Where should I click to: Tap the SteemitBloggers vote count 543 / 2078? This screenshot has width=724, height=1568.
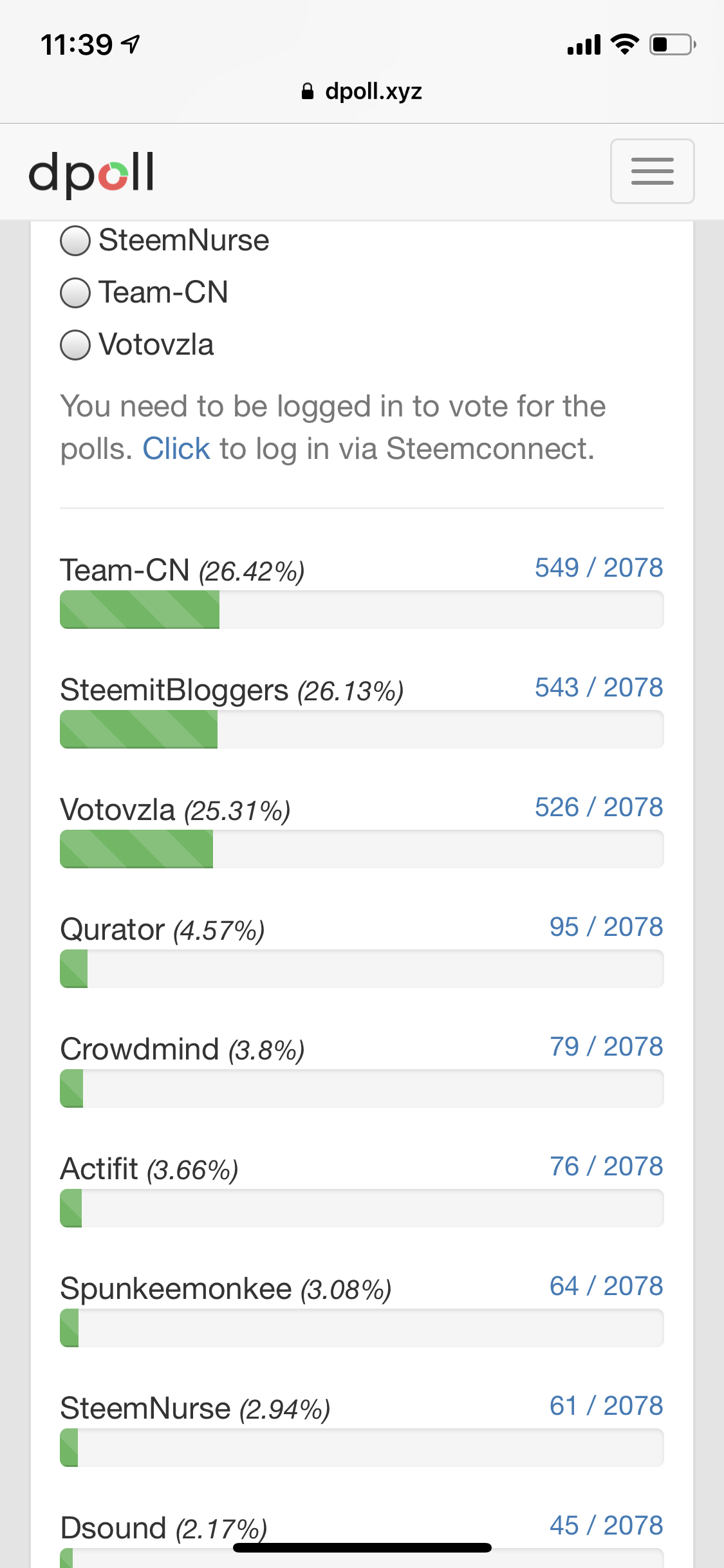(599, 687)
